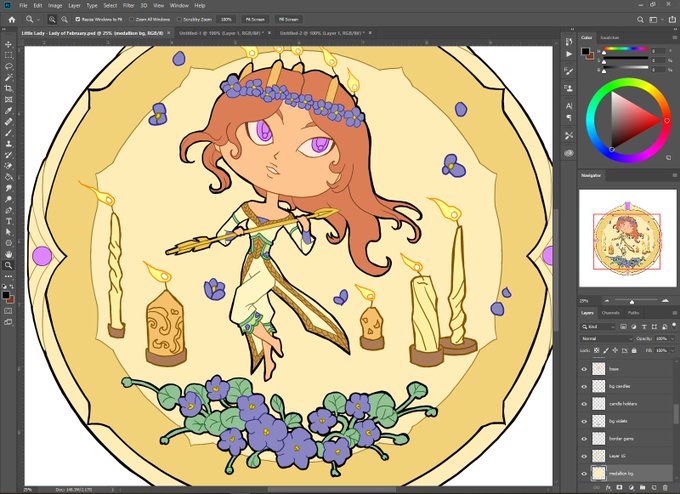
Task: Select the Pen tool
Action: coord(8,210)
